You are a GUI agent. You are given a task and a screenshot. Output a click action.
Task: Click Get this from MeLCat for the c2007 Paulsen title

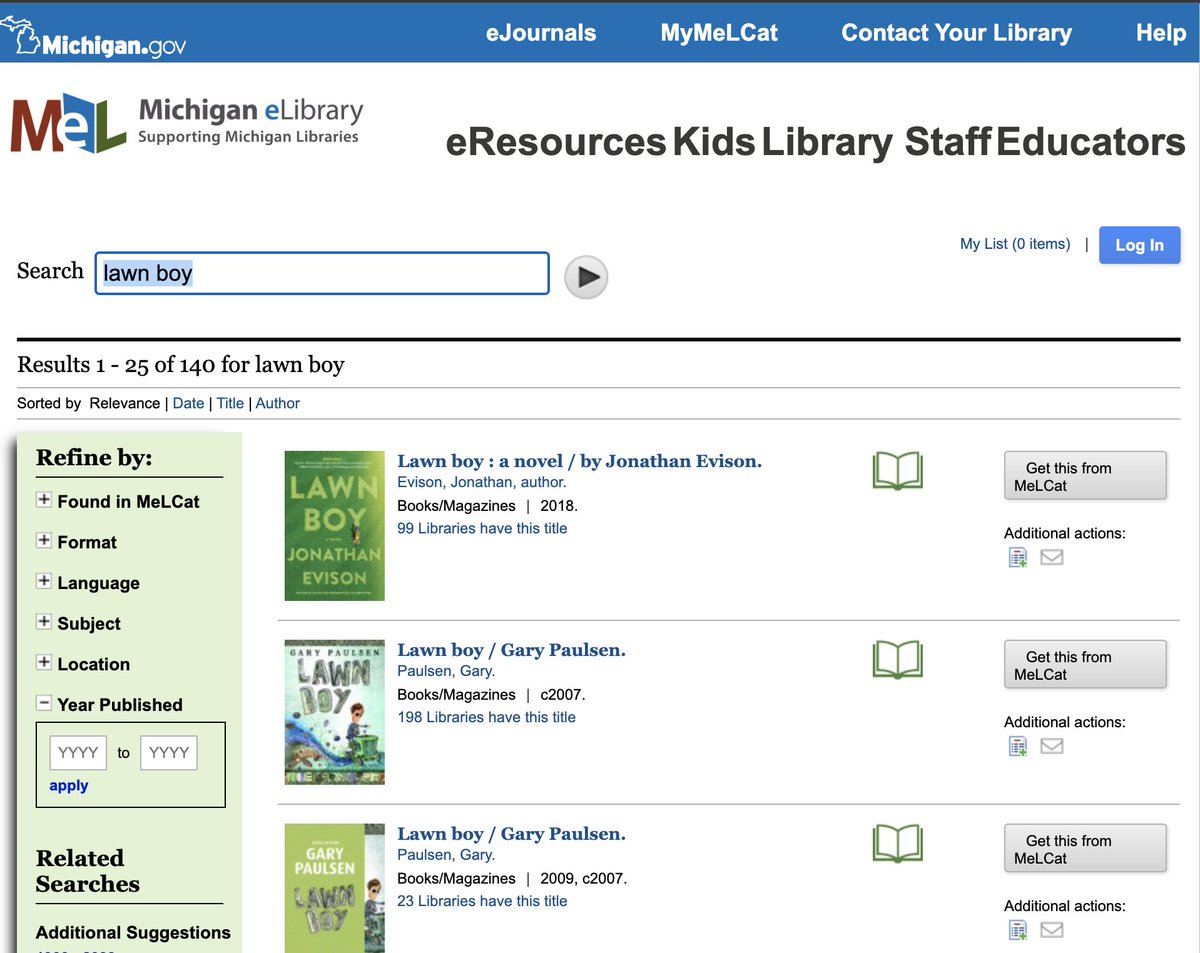click(1085, 665)
